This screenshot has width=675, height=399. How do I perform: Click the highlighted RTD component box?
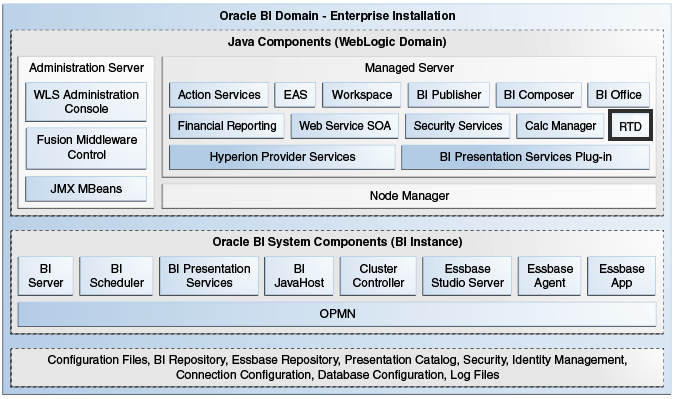click(630, 125)
